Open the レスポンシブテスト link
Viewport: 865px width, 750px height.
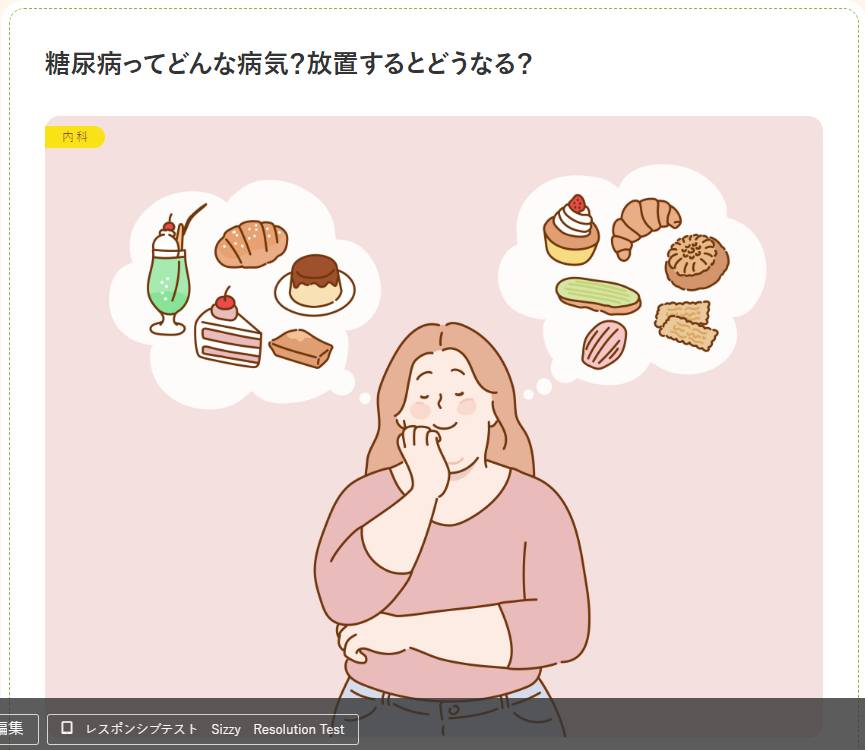(x=142, y=729)
